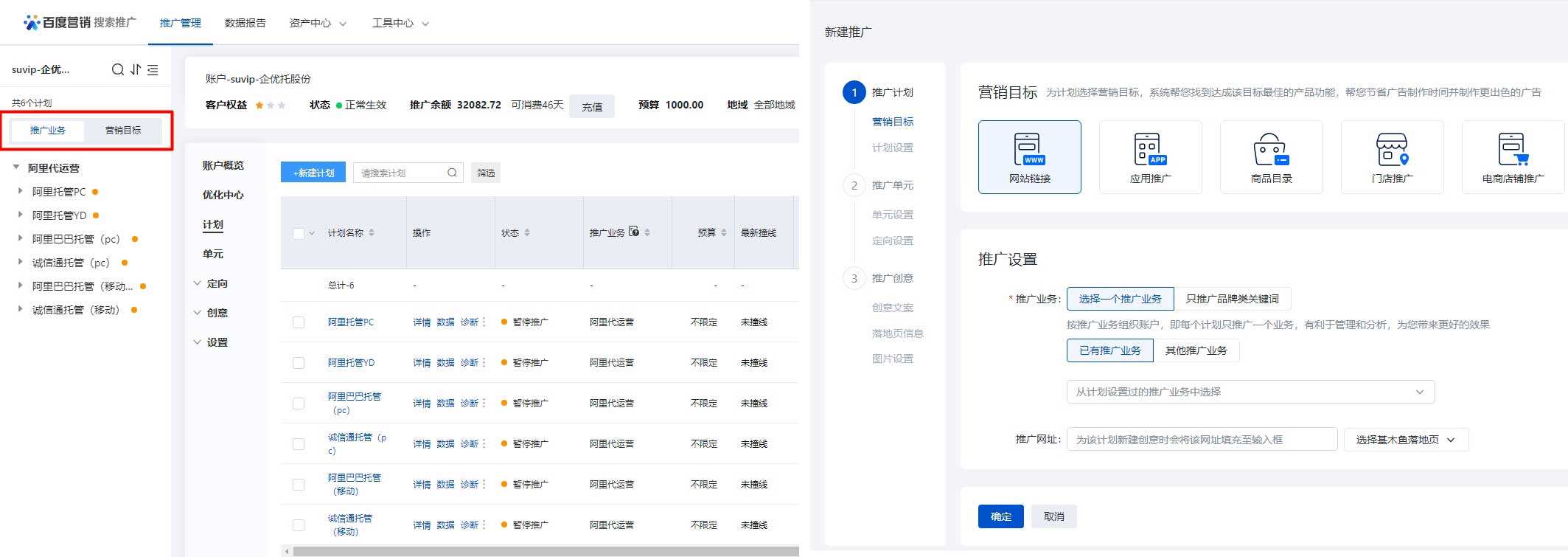The height and width of the screenshot is (557, 1568).
Task: Click the search icon in plan search box
Action: [x=452, y=173]
